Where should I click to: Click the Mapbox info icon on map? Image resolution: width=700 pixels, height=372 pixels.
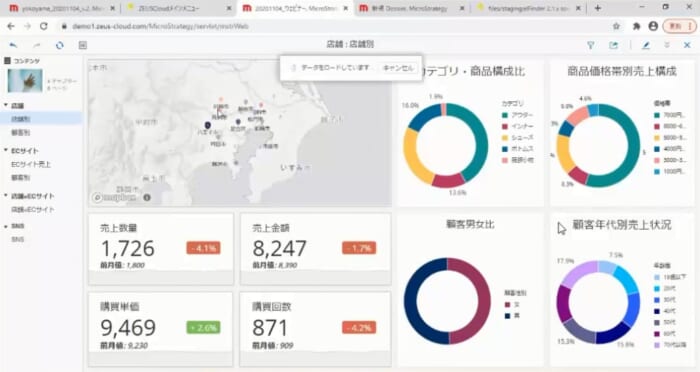147,197
